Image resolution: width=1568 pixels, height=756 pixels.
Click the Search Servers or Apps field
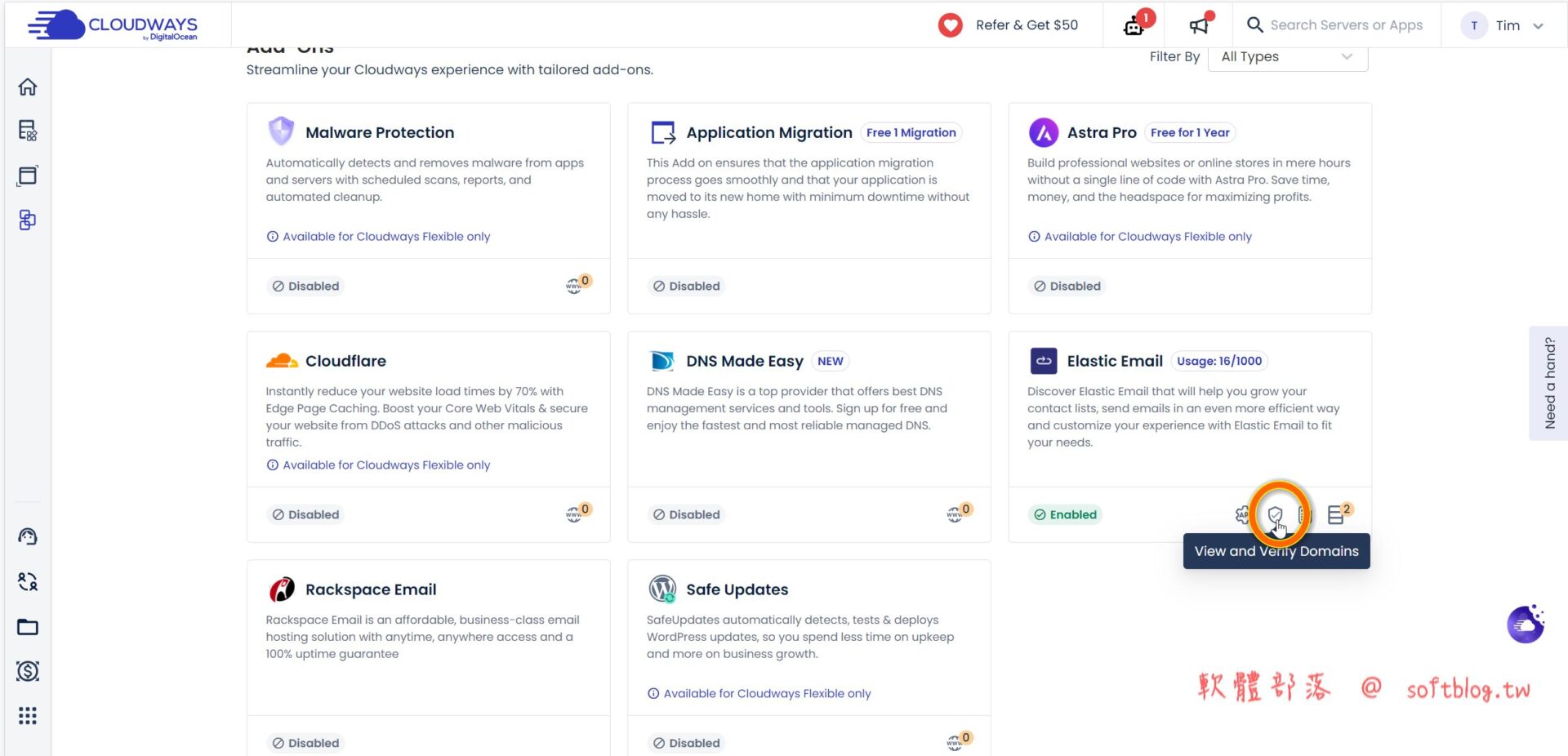[1346, 25]
